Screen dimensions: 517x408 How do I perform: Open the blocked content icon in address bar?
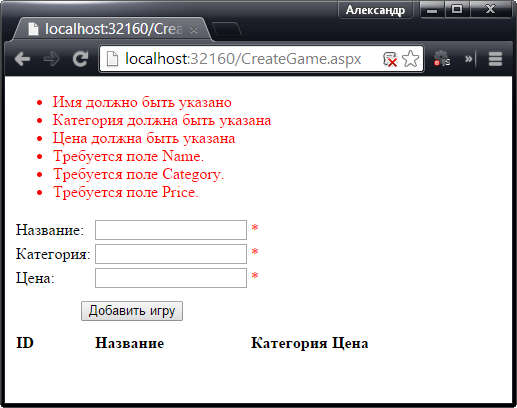tap(390, 59)
